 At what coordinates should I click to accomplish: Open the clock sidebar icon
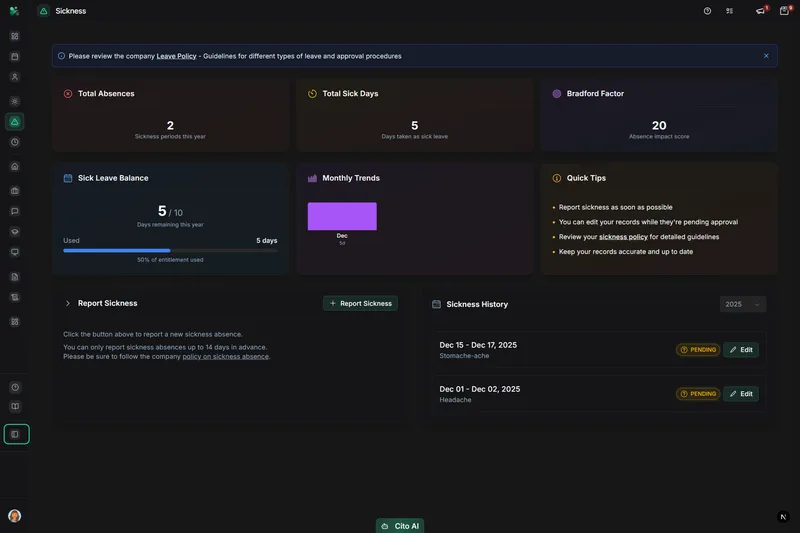[x=15, y=142]
